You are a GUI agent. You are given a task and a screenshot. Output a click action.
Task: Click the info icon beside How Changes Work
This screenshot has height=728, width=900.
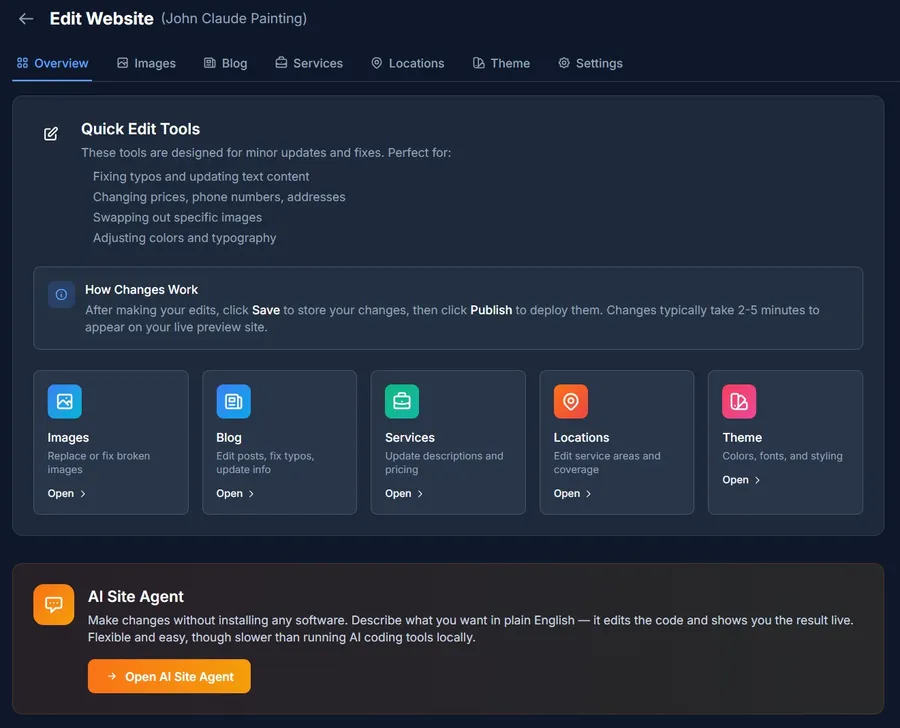61,294
